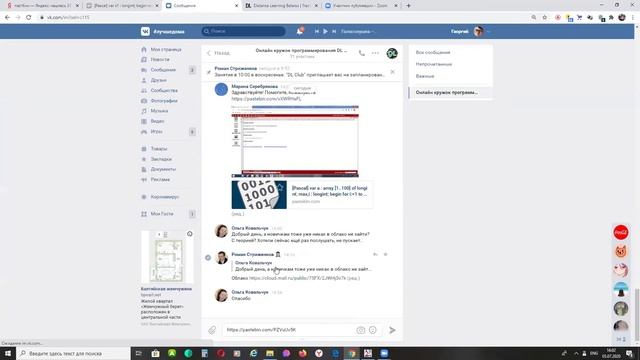
Task: Open Windows Start menu
Action: coord(8,353)
